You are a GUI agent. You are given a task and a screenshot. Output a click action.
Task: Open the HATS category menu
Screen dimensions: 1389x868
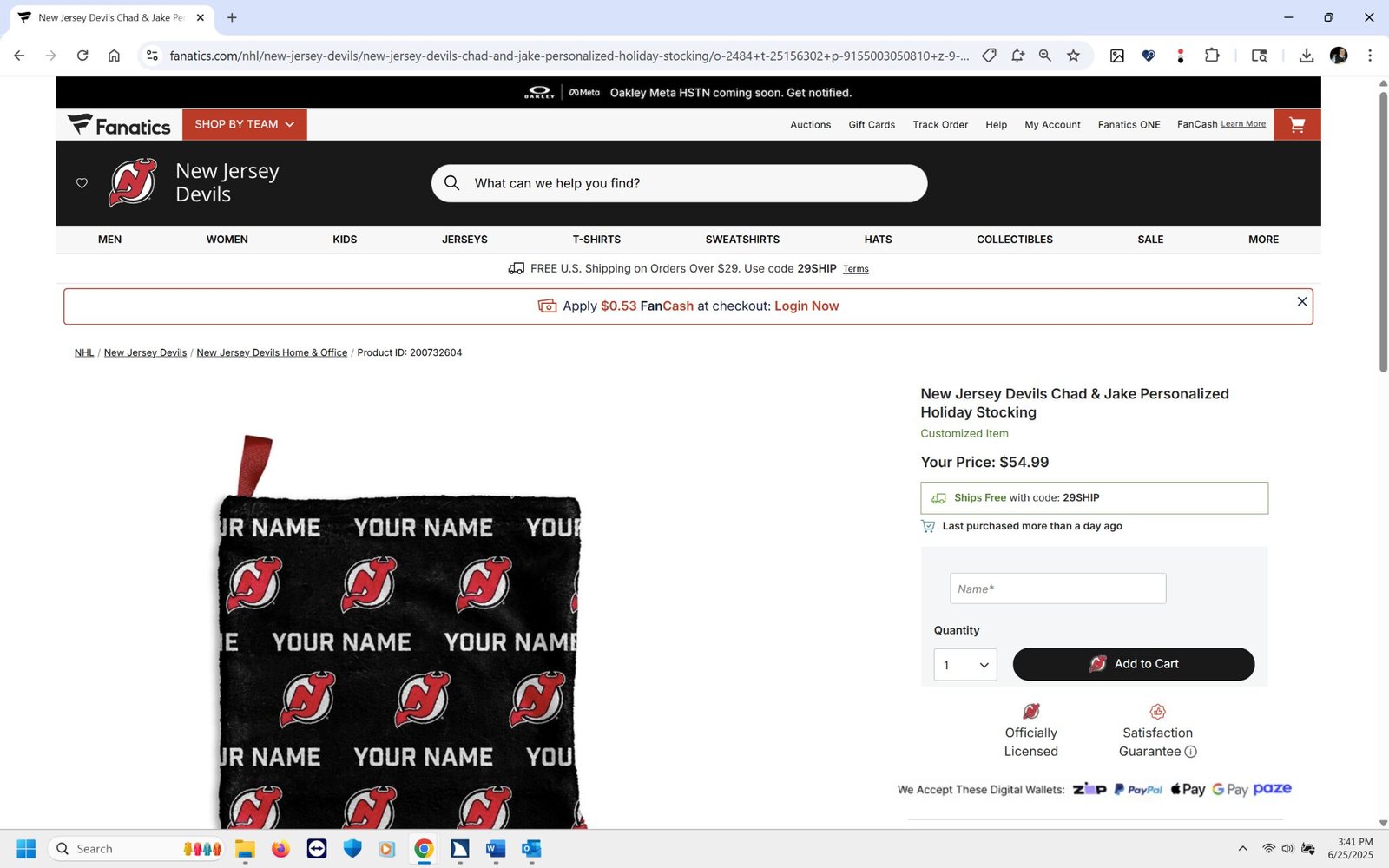[x=878, y=240]
